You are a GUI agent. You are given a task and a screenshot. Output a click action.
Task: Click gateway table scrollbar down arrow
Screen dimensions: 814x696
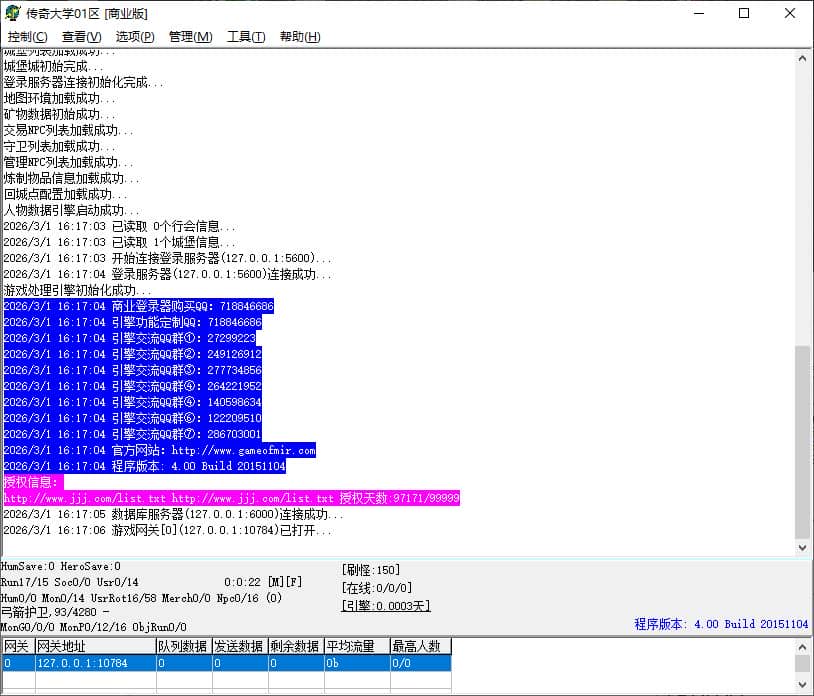(802, 685)
